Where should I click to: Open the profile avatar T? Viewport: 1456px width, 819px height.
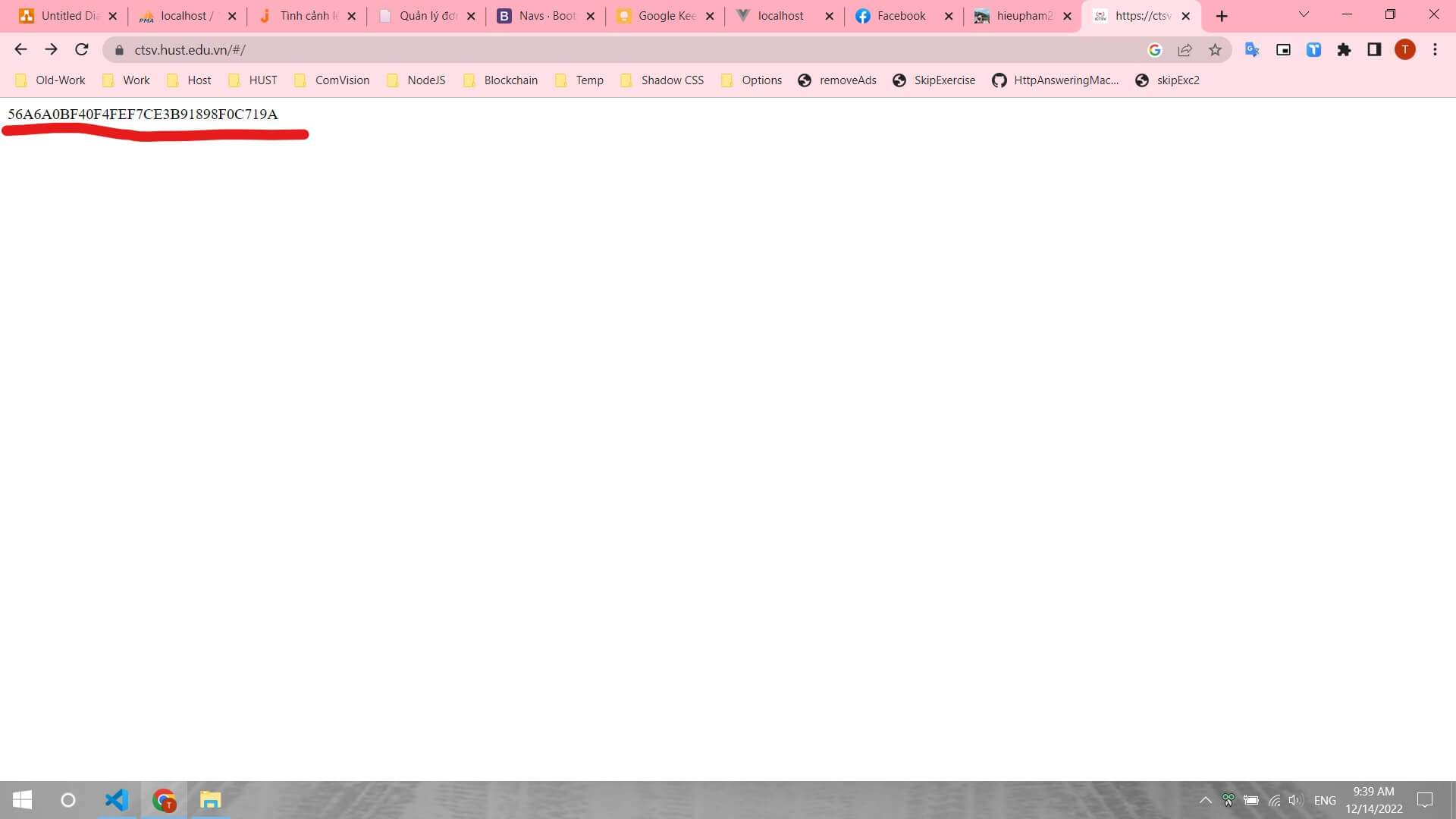pyautogui.click(x=1404, y=50)
